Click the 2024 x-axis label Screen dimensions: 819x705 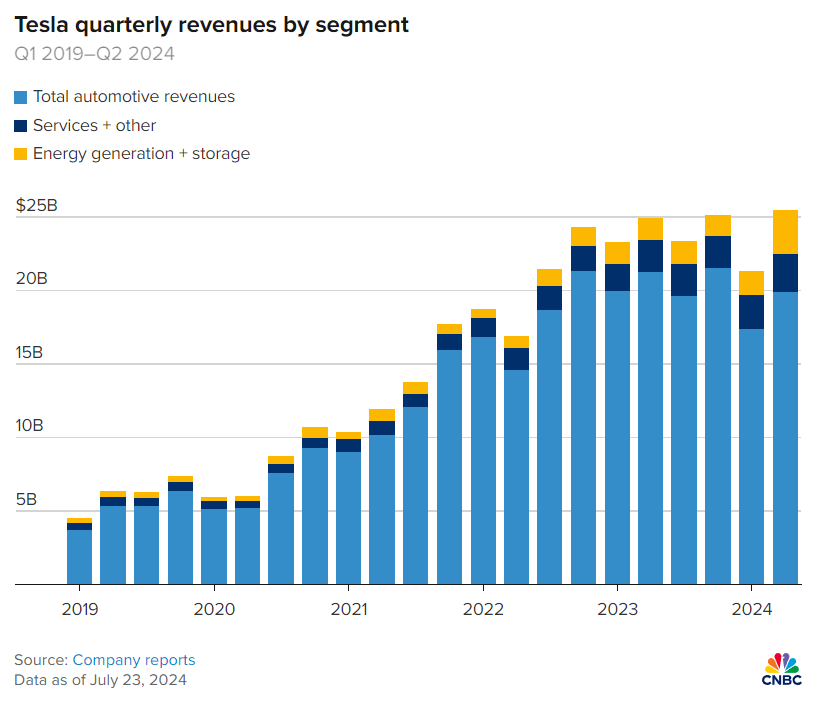point(751,609)
